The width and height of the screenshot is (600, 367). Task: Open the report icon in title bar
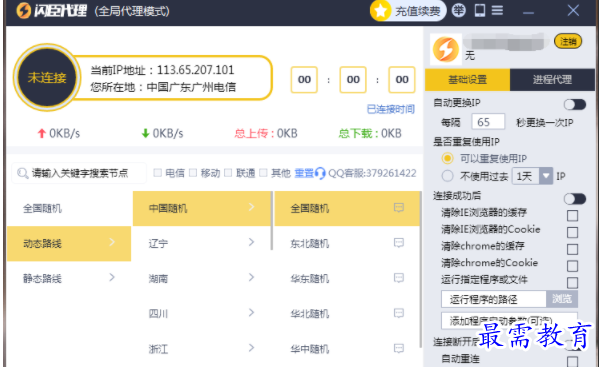458,10
